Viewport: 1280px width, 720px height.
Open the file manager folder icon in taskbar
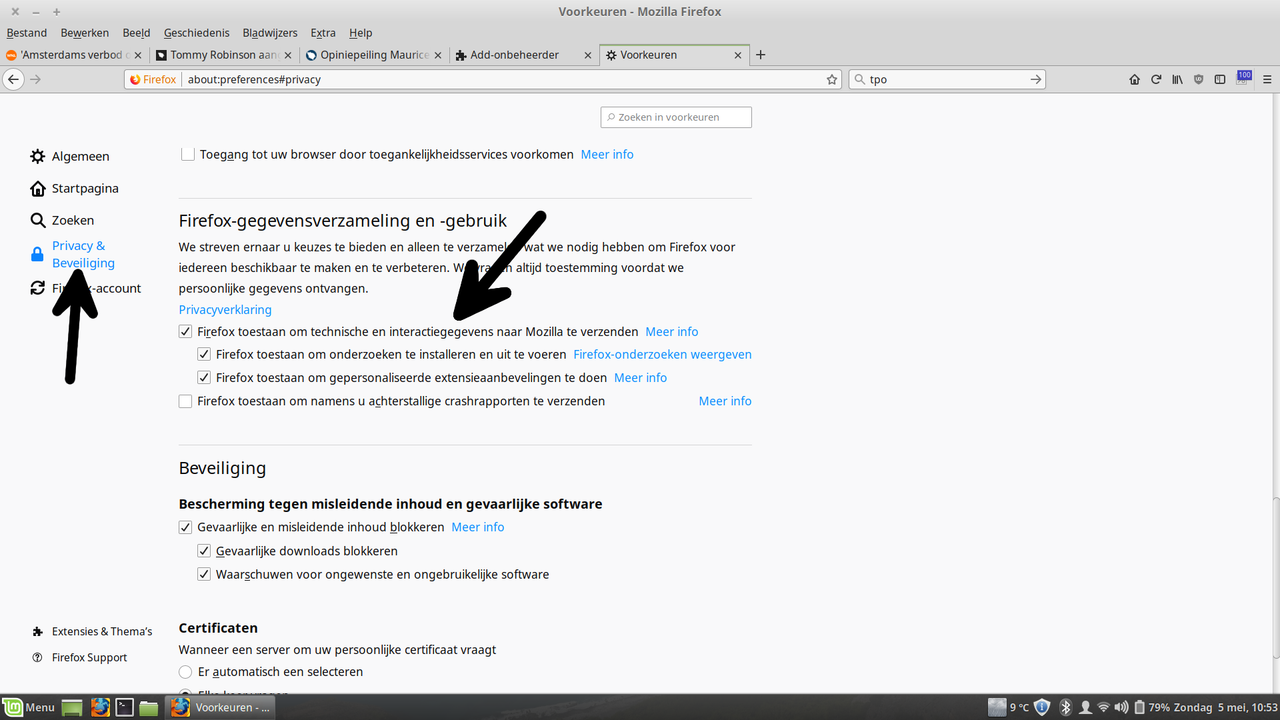(148, 707)
